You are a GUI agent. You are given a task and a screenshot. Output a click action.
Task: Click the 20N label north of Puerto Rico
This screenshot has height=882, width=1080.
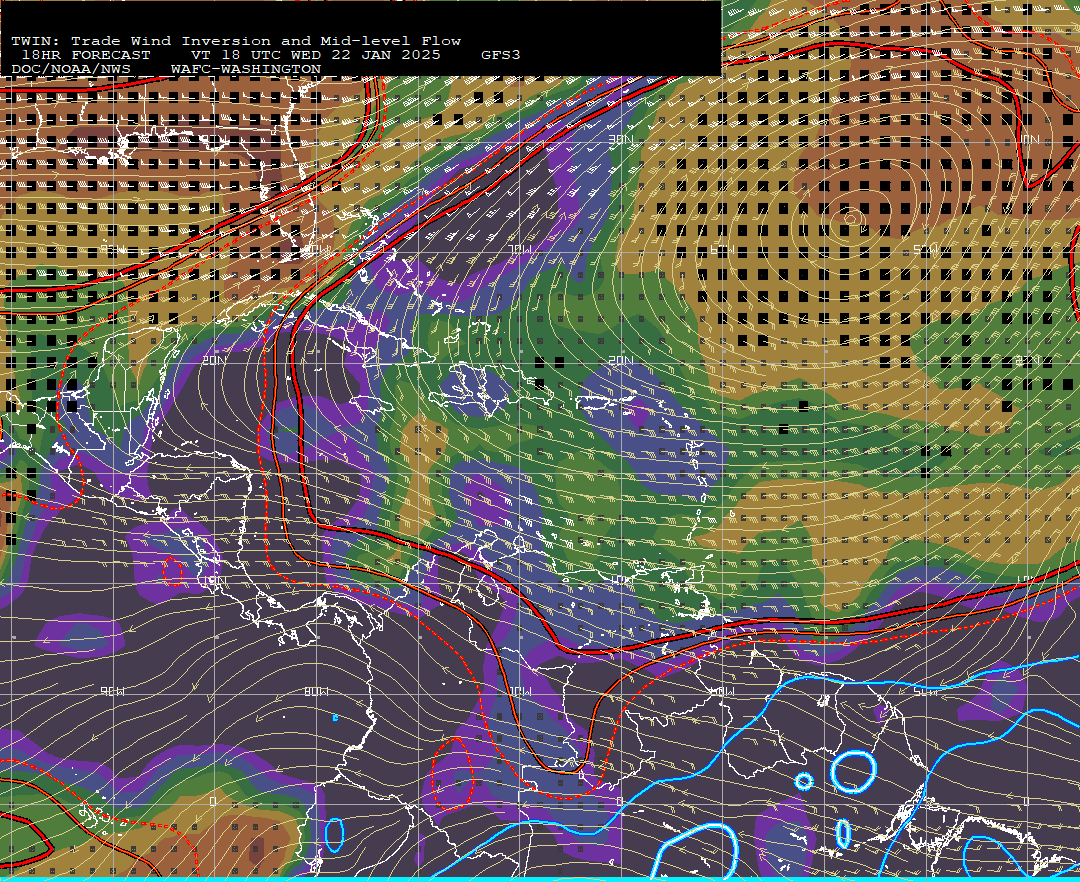(621, 361)
